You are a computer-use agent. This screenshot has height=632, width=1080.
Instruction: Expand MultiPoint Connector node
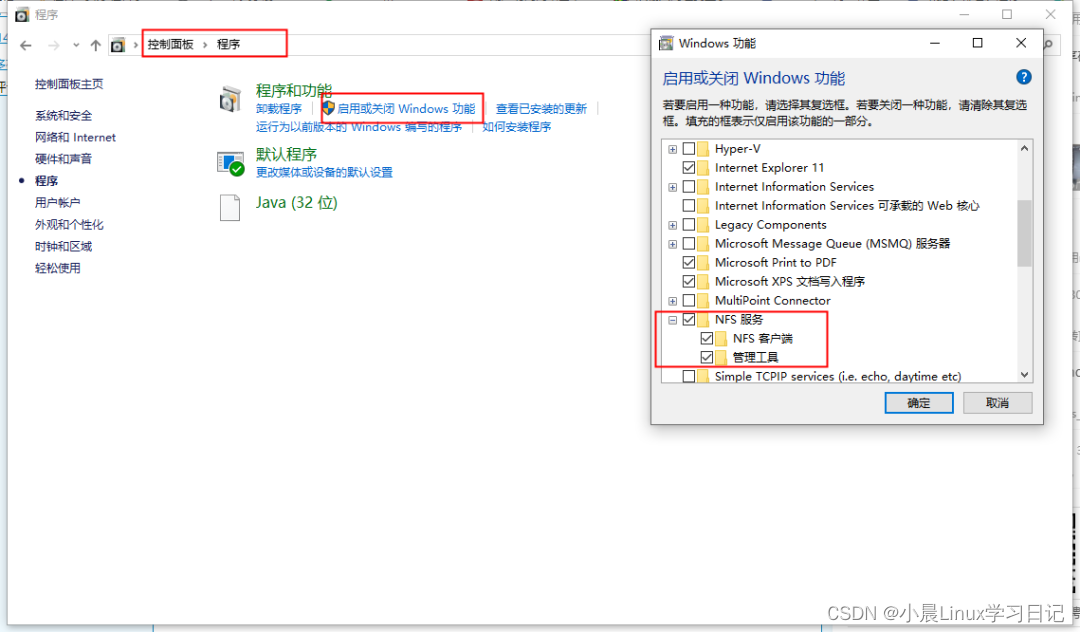[x=673, y=301]
